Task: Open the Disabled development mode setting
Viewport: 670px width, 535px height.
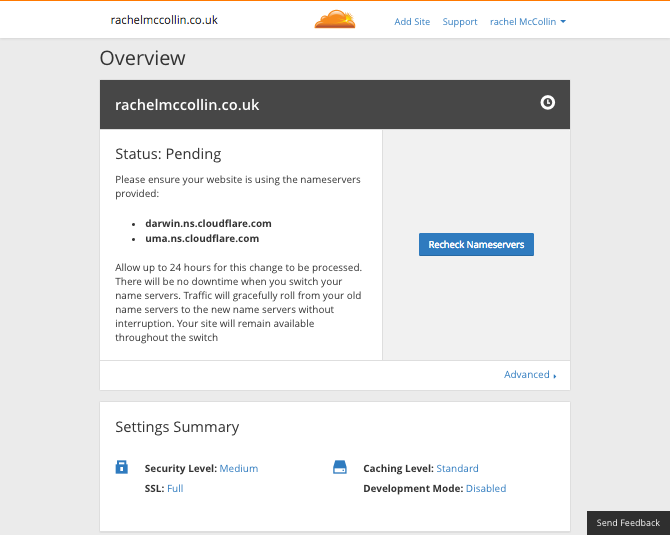Action: click(486, 488)
